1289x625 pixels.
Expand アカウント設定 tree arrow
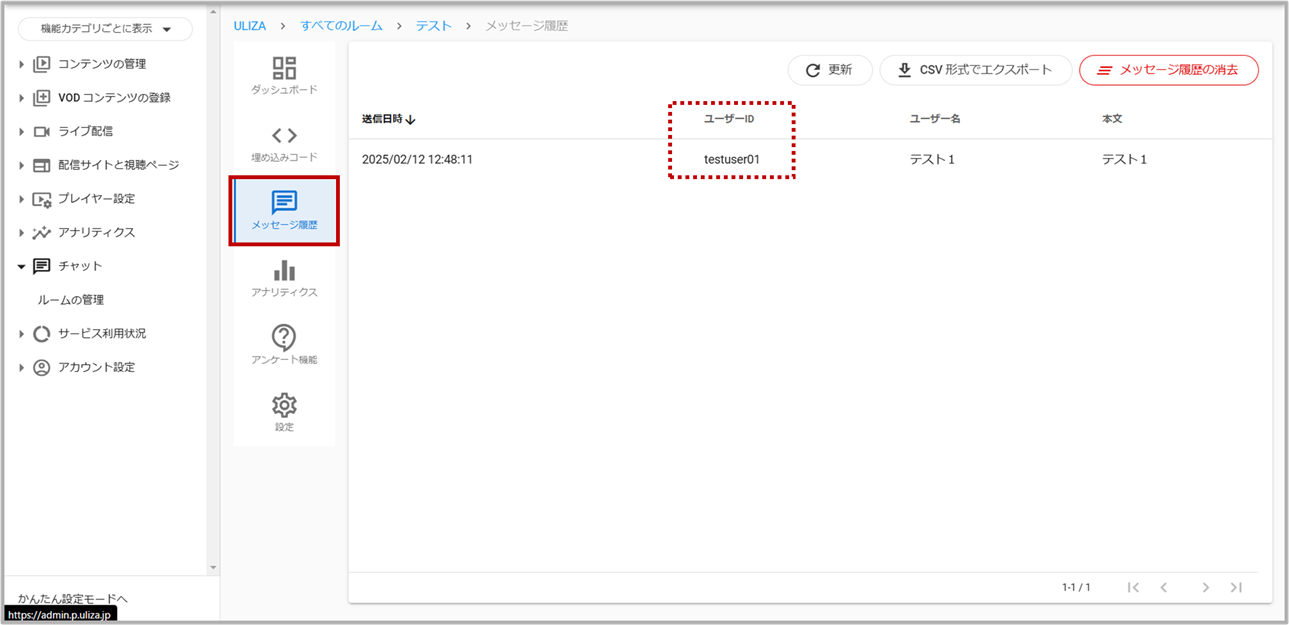(x=22, y=367)
